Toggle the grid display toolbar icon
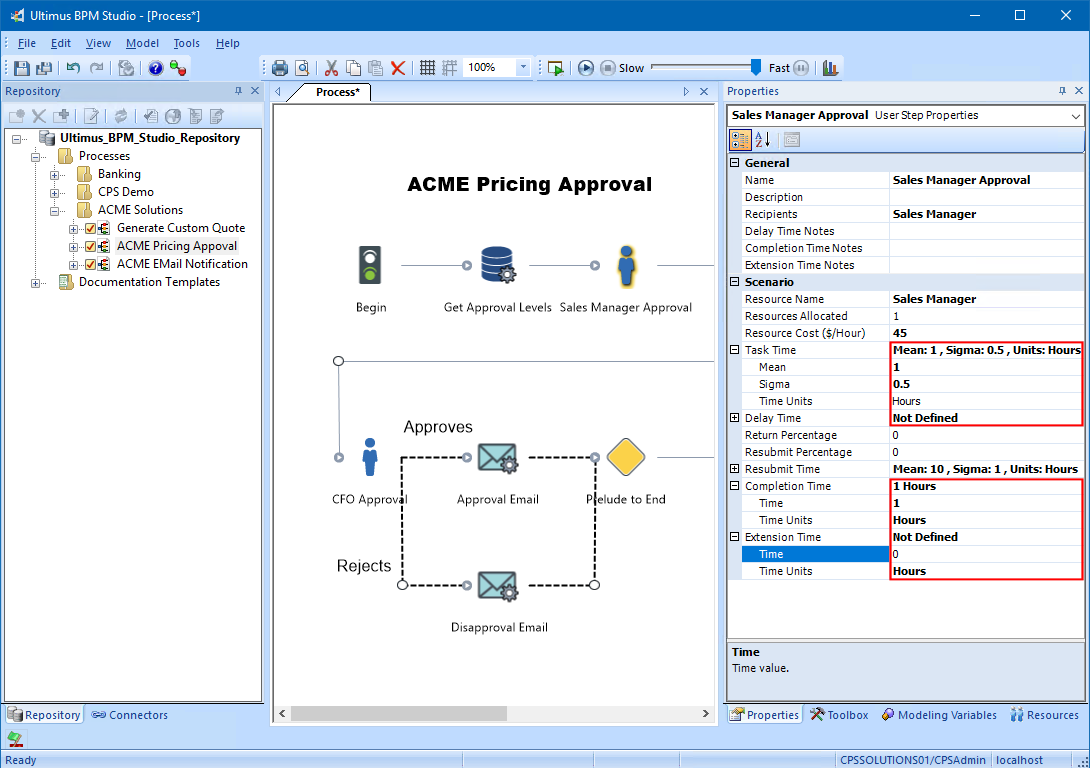Image resolution: width=1090 pixels, height=768 pixels. point(427,68)
